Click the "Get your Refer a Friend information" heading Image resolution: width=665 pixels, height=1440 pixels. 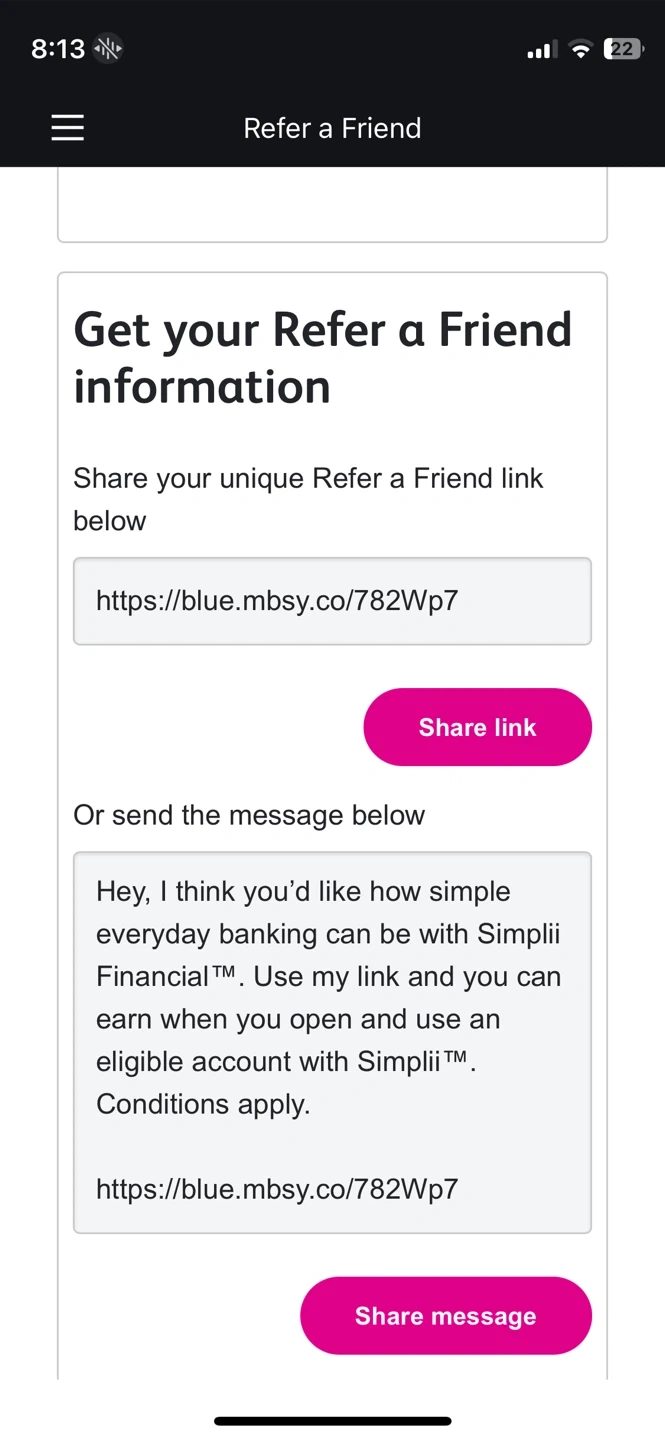click(322, 357)
